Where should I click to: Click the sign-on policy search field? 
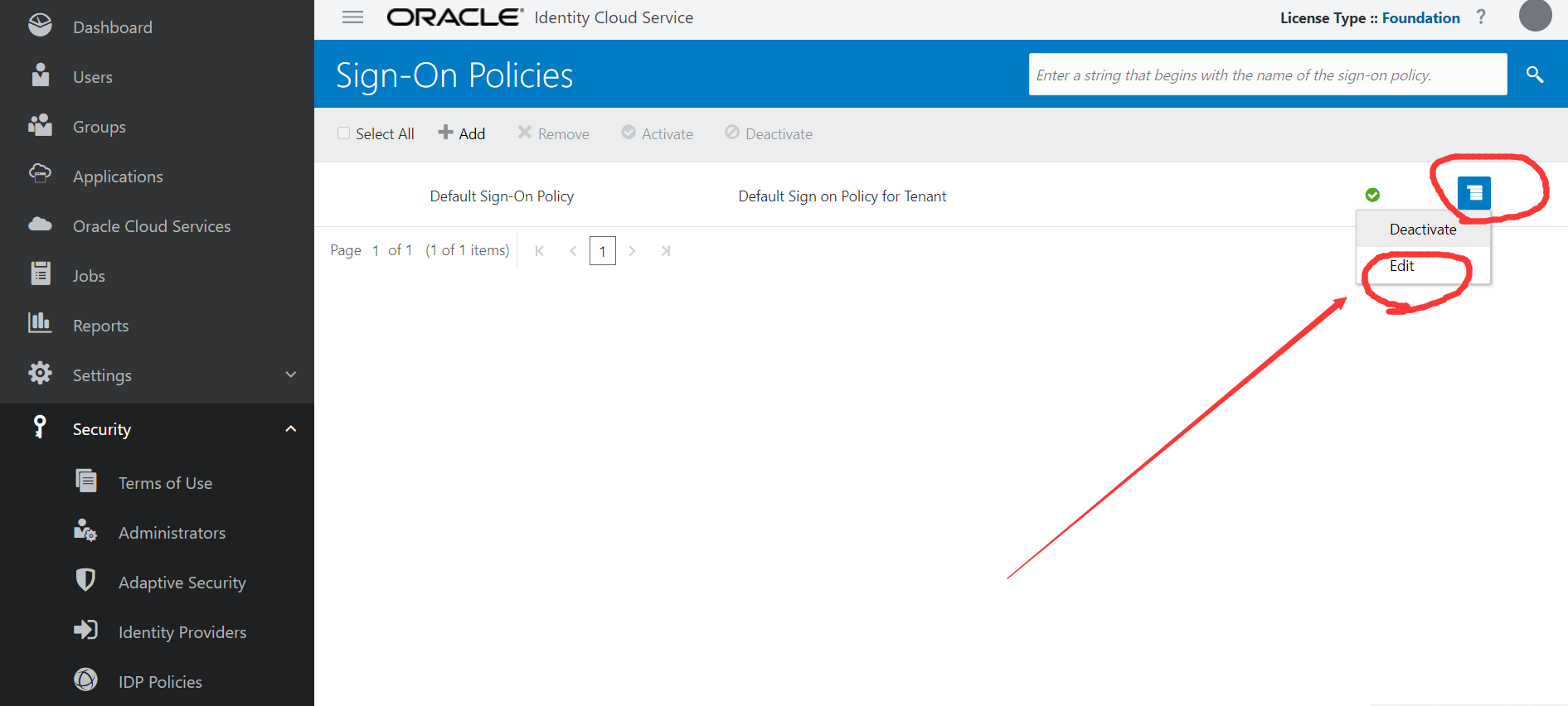pos(1268,75)
